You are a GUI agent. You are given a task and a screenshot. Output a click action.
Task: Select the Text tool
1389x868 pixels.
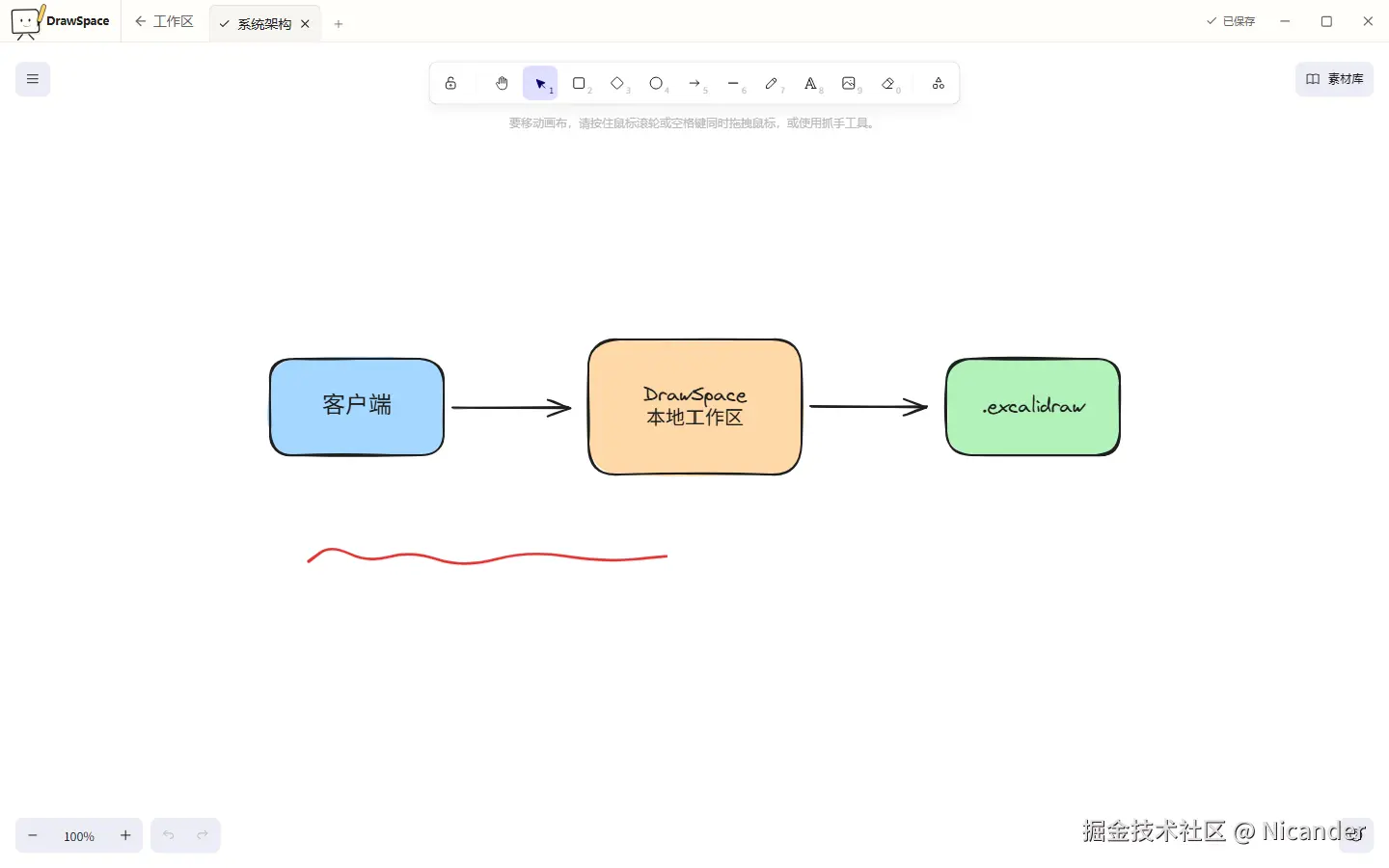click(x=810, y=83)
